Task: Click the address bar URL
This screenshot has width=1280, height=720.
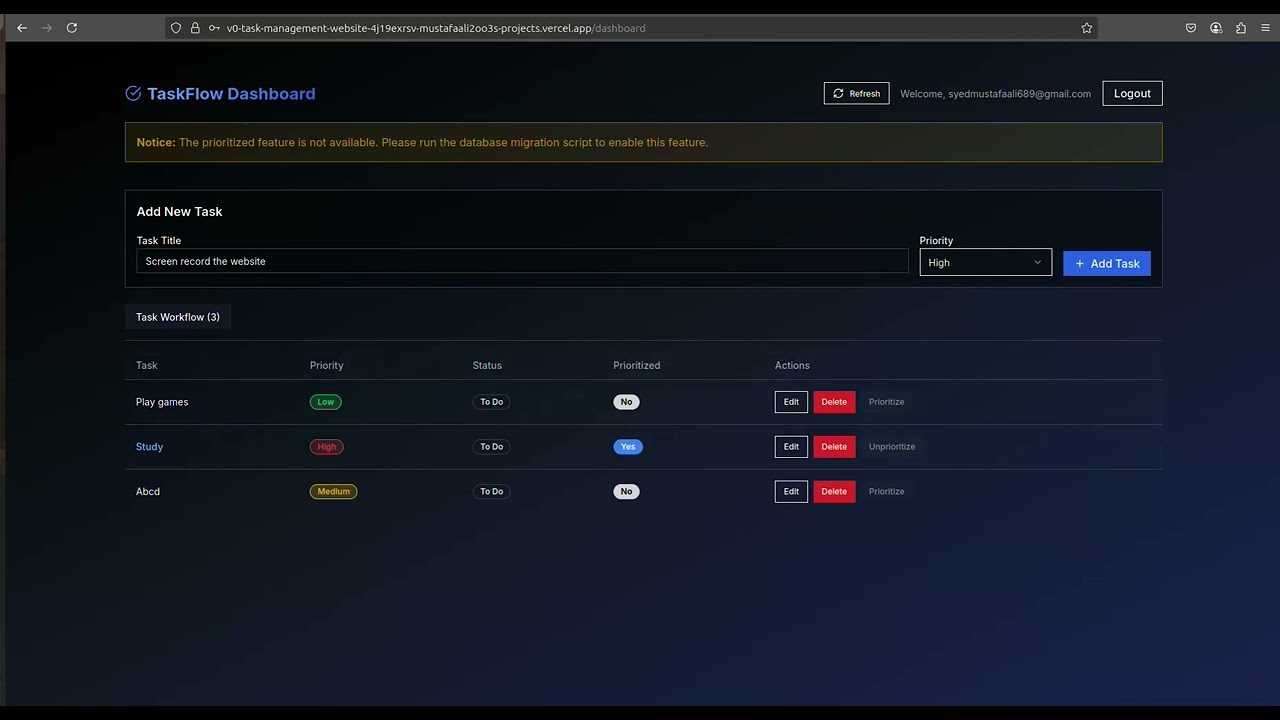Action: coord(436,28)
